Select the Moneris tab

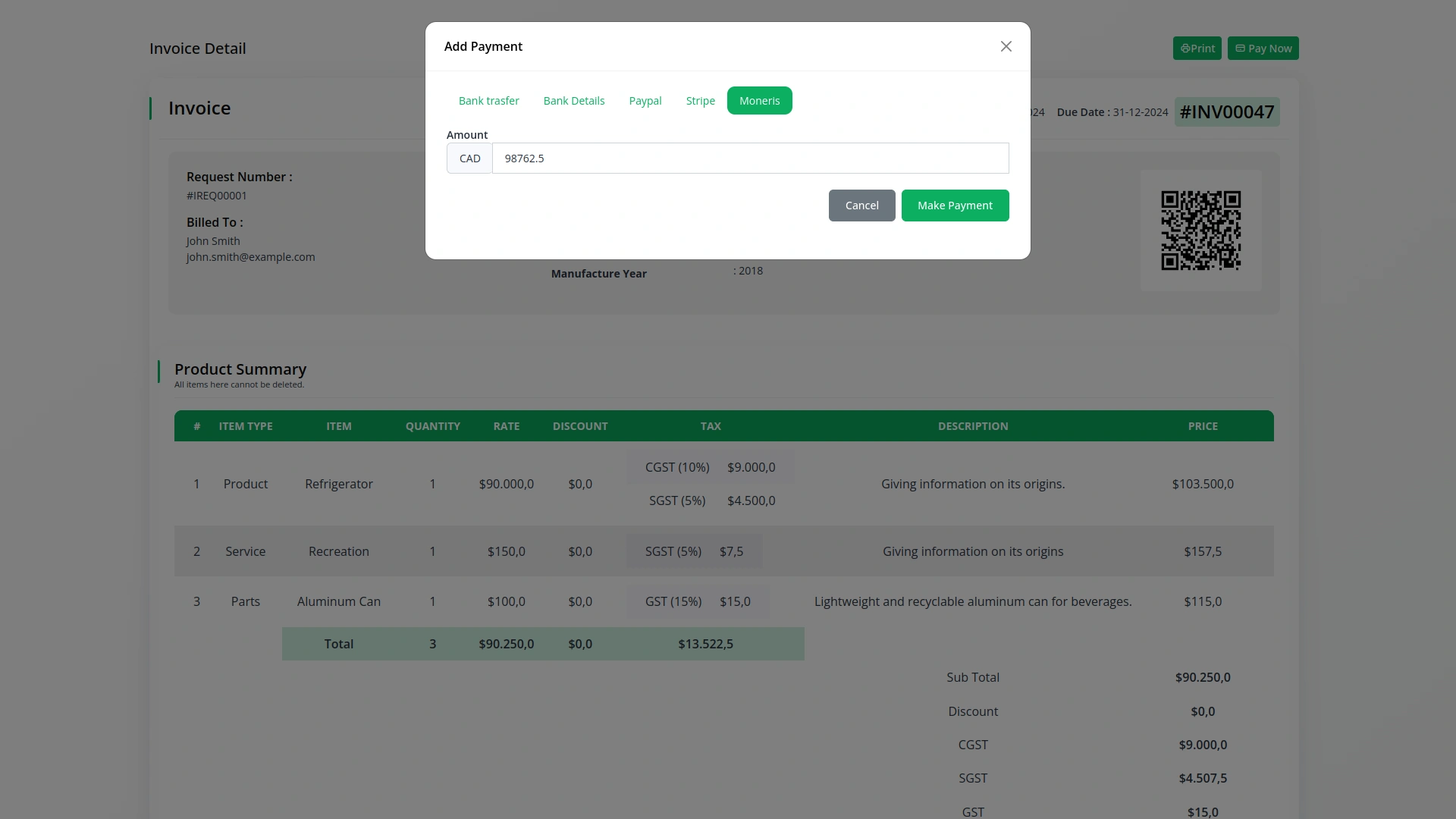click(759, 101)
